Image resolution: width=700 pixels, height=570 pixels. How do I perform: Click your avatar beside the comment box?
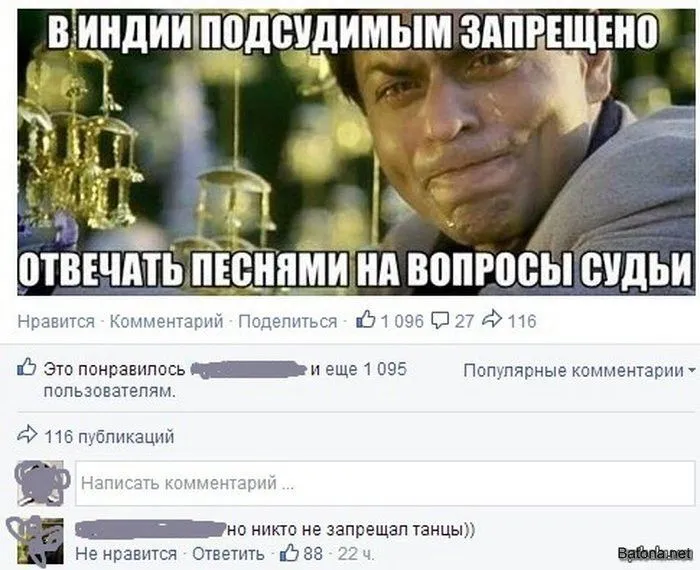coord(40,483)
